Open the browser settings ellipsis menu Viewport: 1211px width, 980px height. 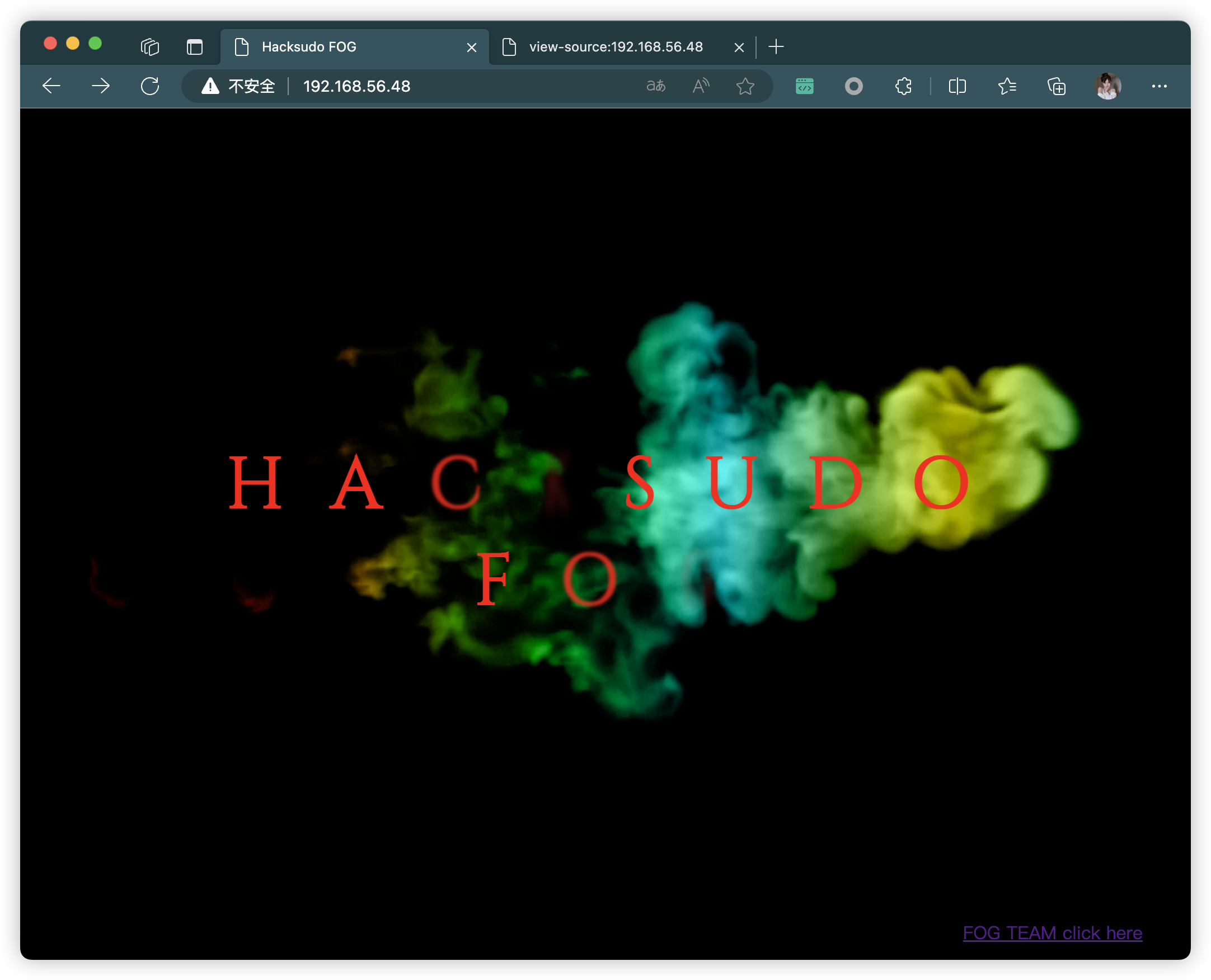click(x=1159, y=86)
